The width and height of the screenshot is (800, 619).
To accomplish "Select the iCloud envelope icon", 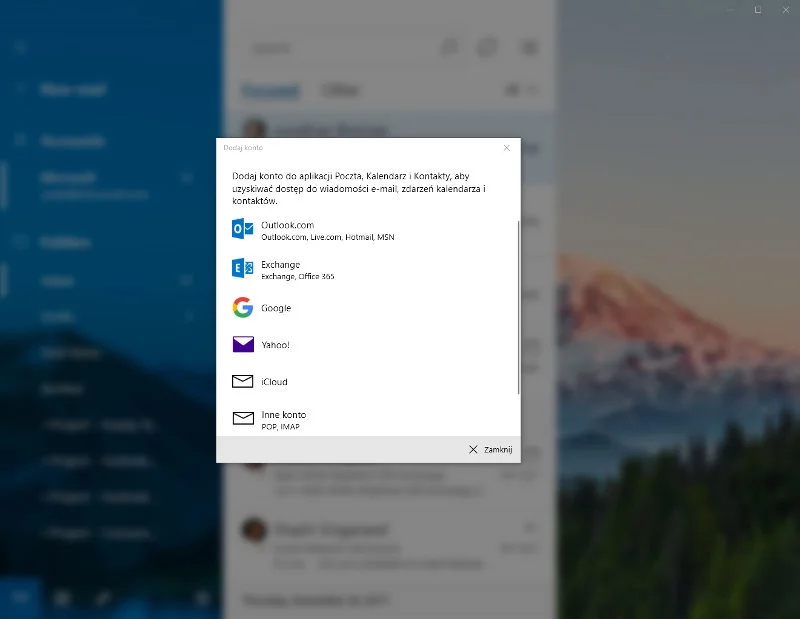I will pos(243,381).
